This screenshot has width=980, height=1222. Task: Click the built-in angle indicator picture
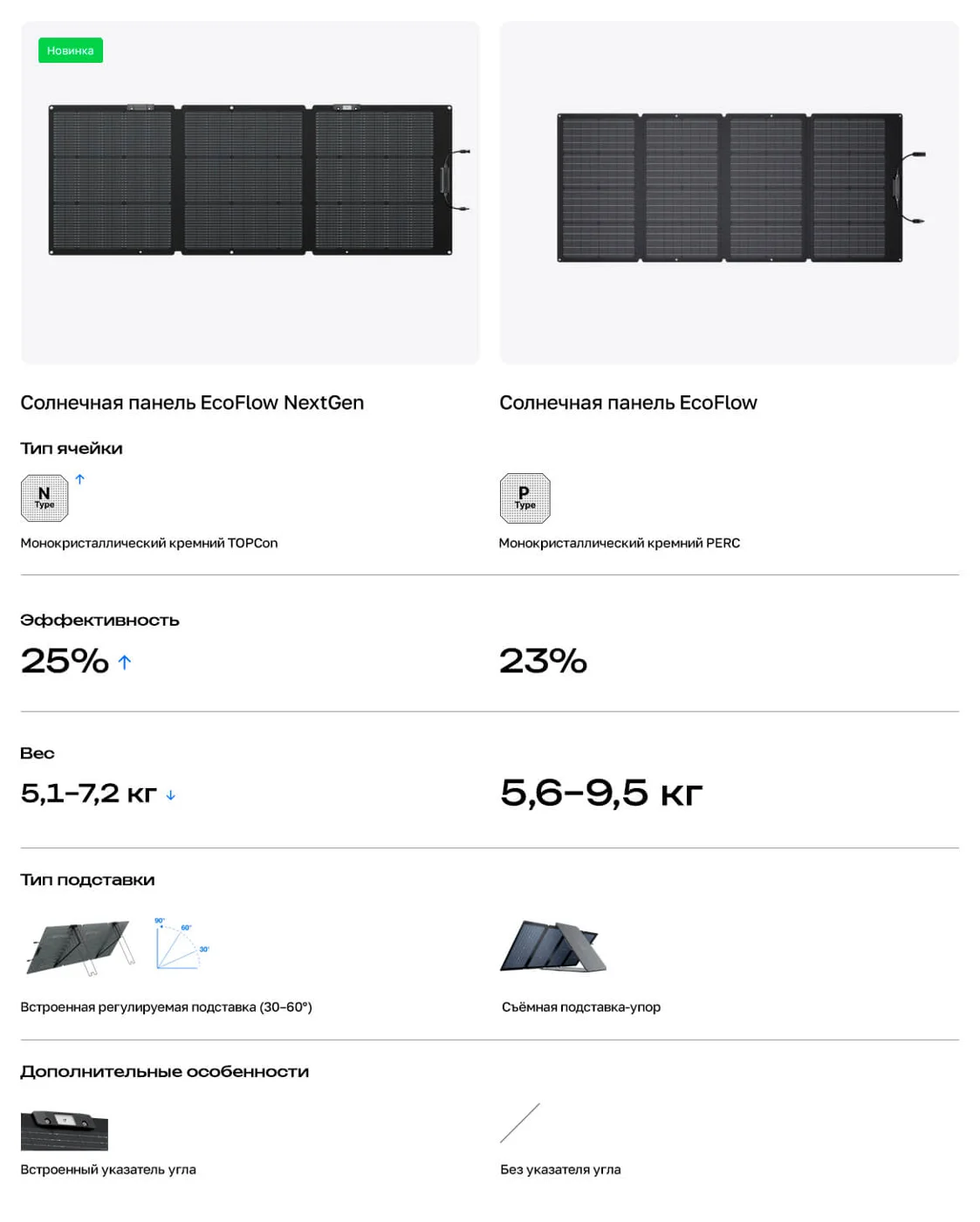[x=65, y=1130]
